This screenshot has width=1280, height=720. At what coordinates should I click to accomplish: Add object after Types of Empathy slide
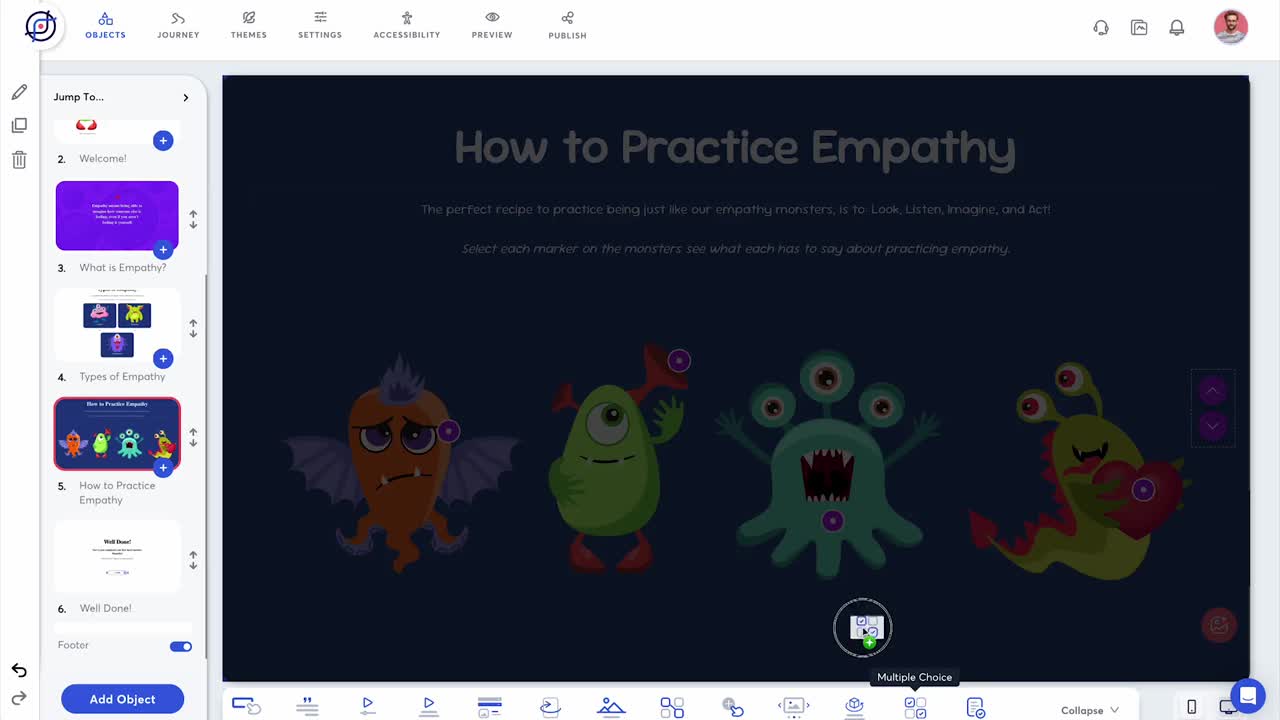coord(163,358)
